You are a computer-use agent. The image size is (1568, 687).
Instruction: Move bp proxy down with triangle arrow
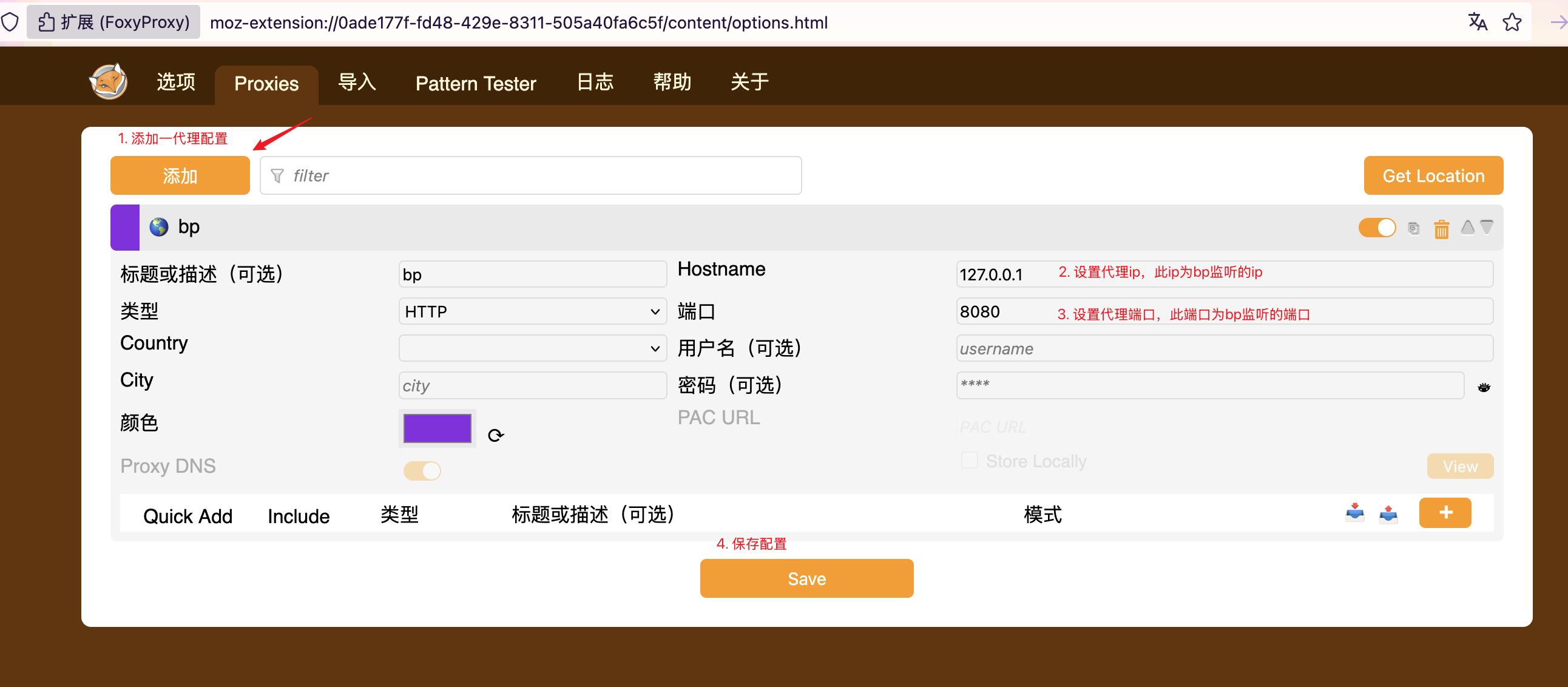(x=1487, y=227)
